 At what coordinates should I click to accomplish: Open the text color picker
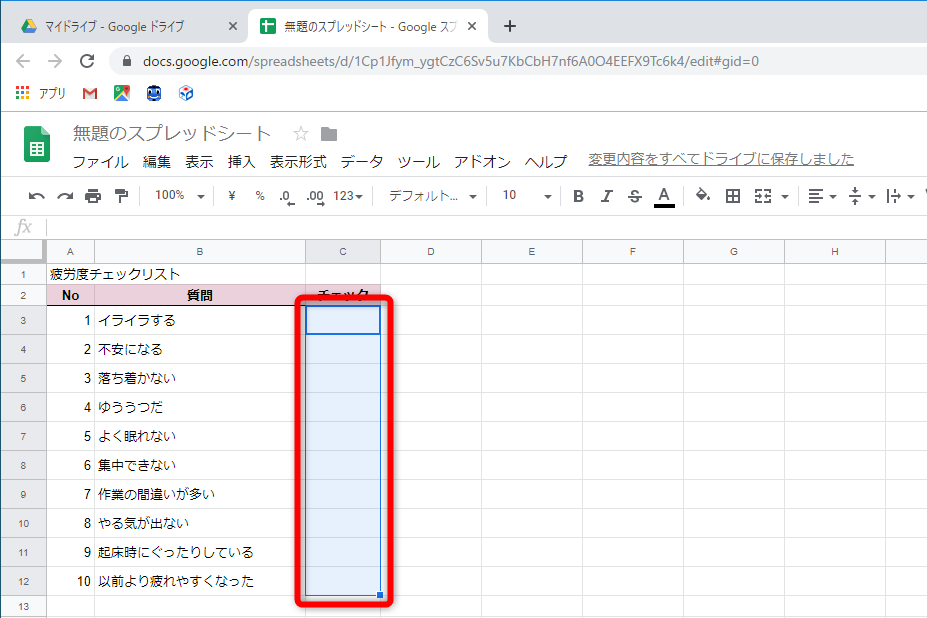[x=662, y=196]
